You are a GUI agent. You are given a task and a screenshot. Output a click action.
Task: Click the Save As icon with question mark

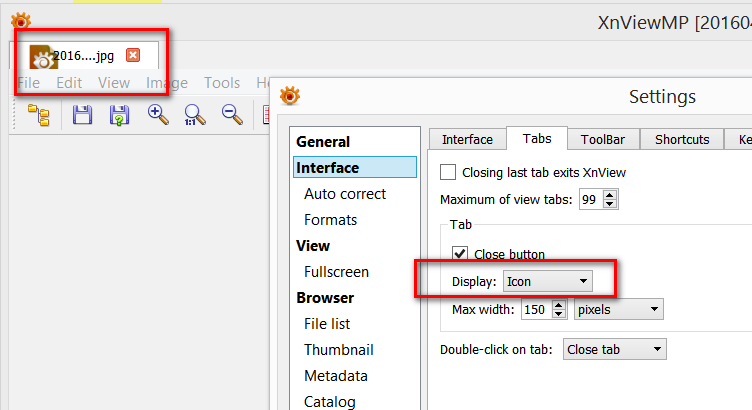click(x=119, y=114)
